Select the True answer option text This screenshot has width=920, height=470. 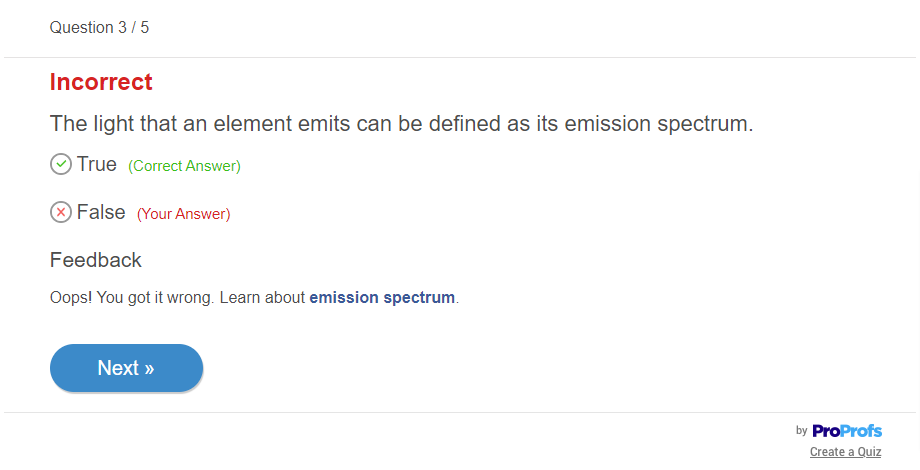pyautogui.click(x=97, y=164)
